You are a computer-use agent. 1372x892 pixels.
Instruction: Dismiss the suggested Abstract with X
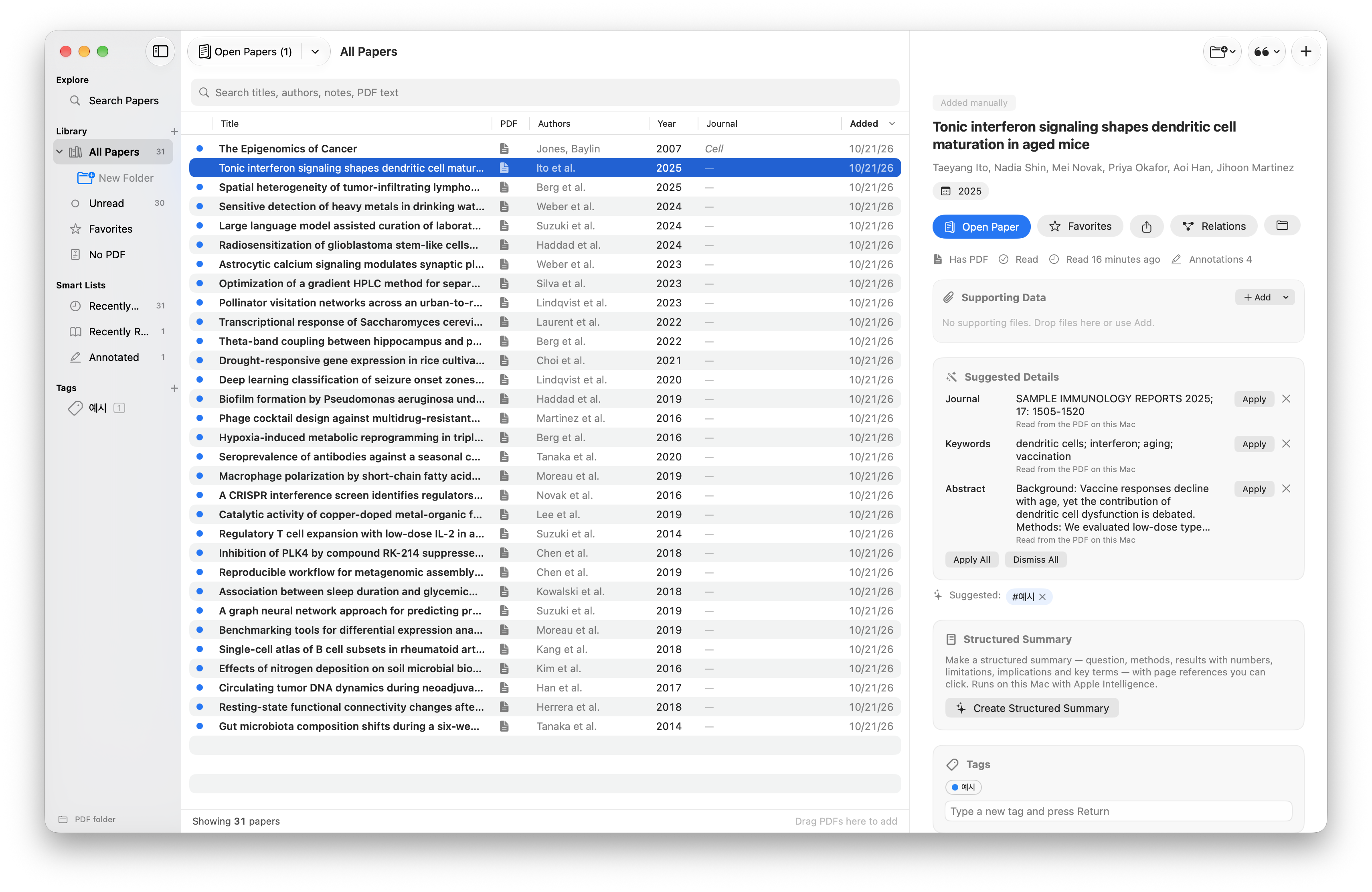[1286, 489]
